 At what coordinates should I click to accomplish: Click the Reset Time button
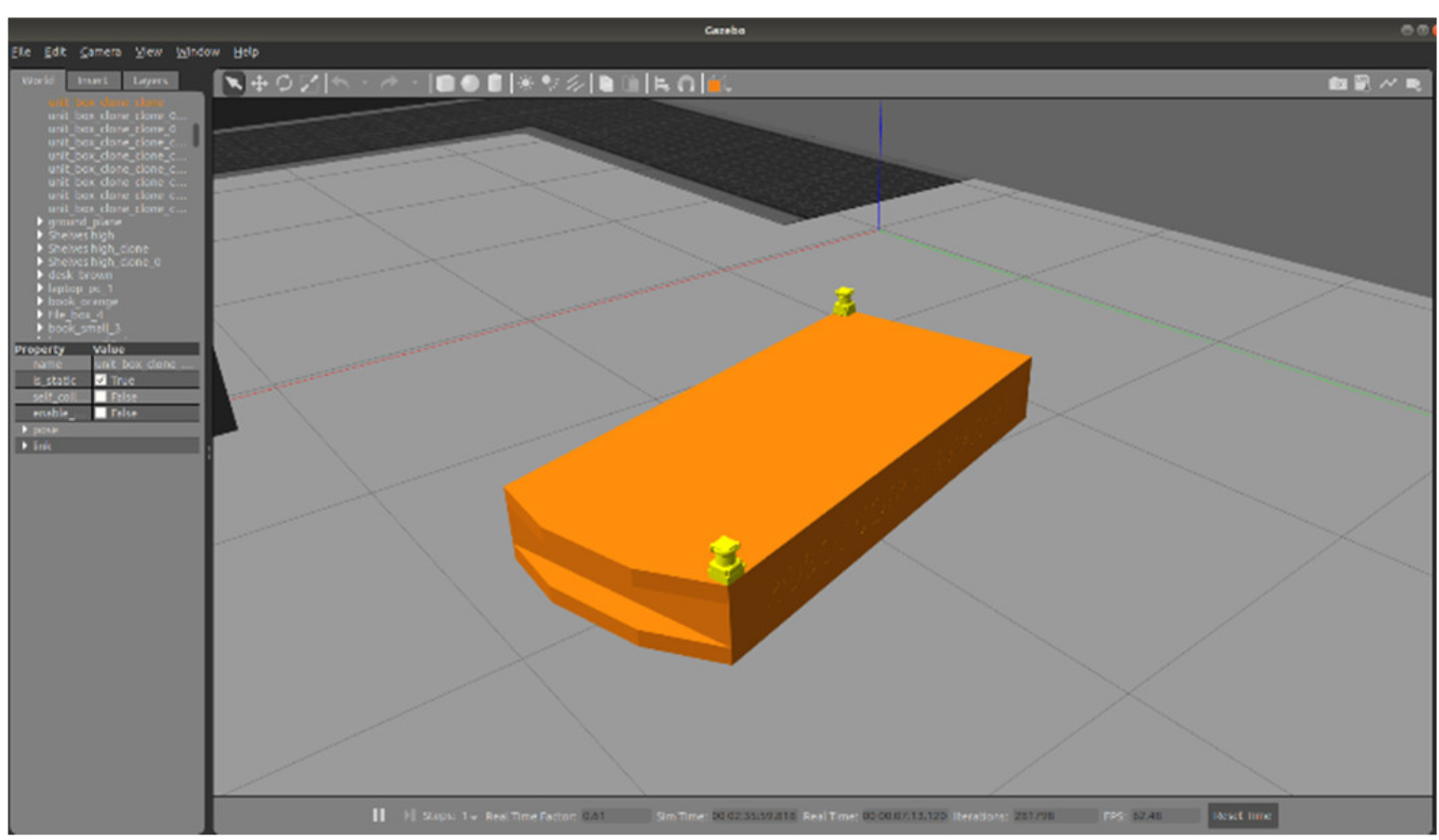pos(1241,816)
